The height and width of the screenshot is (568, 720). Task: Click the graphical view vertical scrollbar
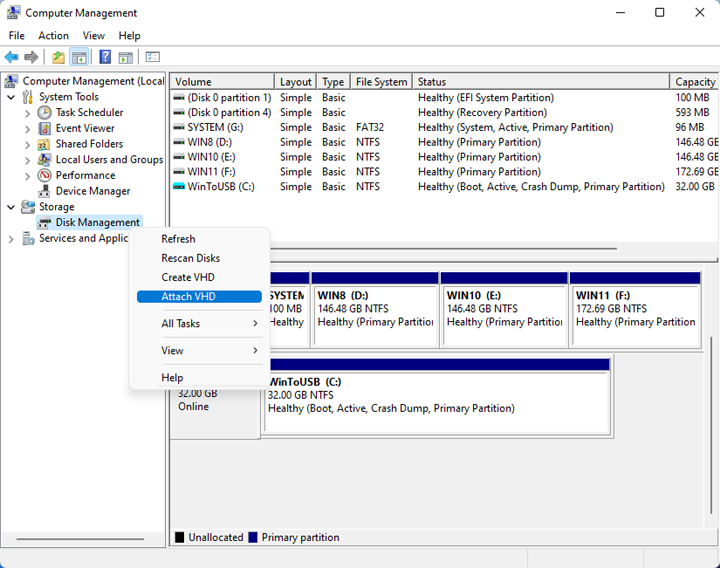pyautogui.click(x=711, y=425)
